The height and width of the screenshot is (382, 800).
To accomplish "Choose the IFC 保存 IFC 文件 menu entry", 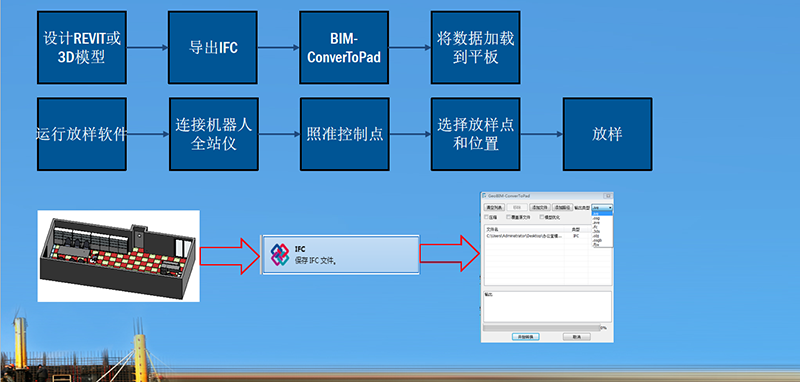I will (x=340, y=254).
